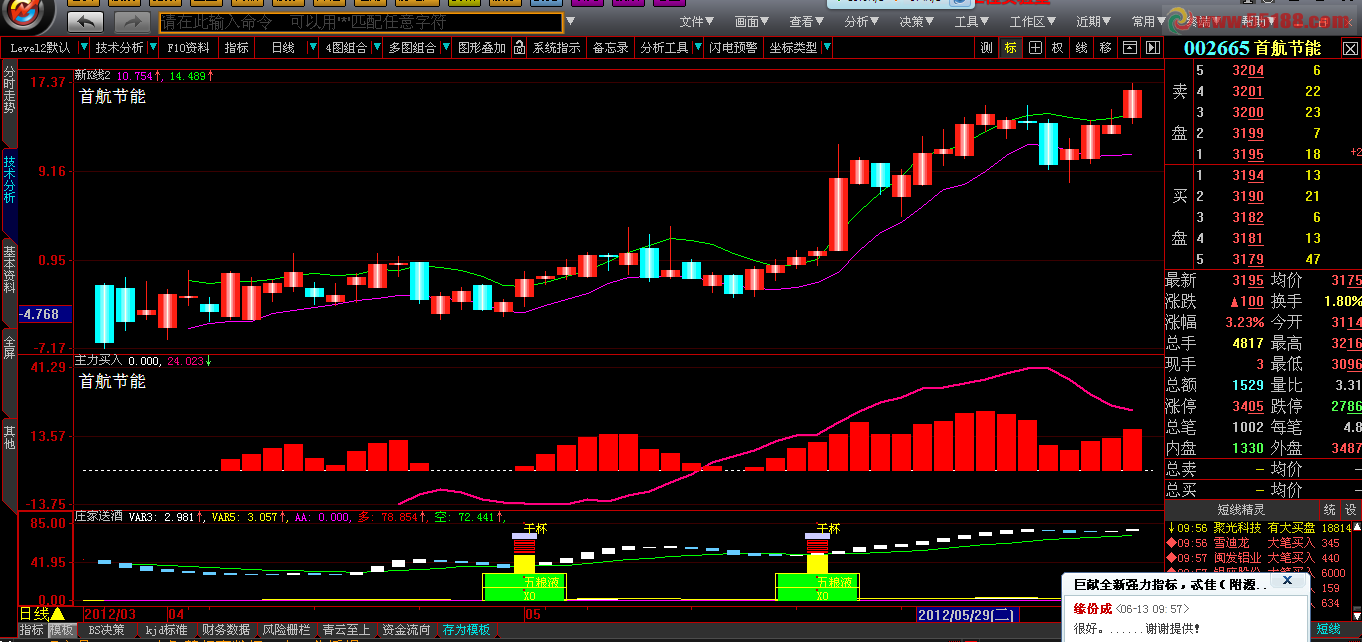The image size is (1362, 642).
Task: Select the 线 line drawing icon
Action: coord(1081,47)
